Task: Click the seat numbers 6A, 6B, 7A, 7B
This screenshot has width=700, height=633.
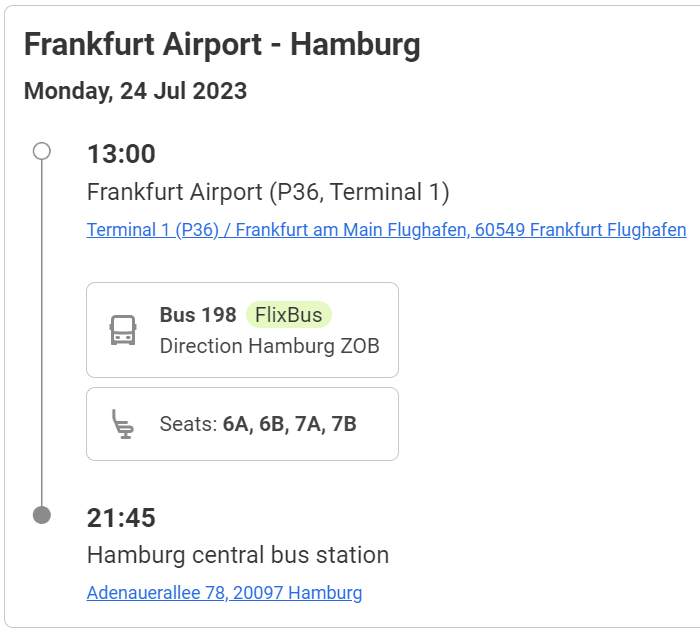Action: pos(290,424)
